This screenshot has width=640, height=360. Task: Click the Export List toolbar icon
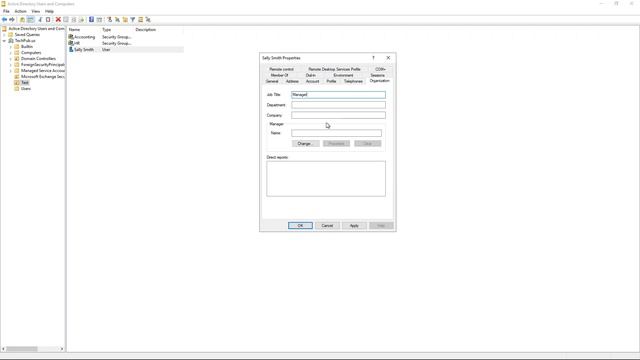81,20
